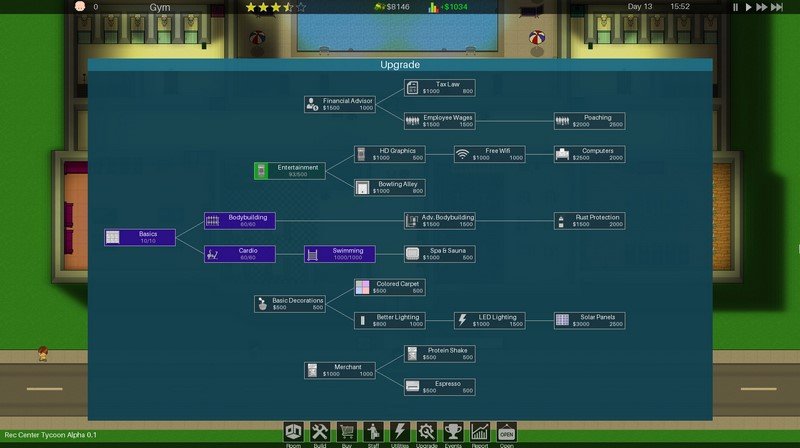Click the Upgrade gear icon
The width and height of the screenshot is (800, 448).
pyautogui.click(x=427, y=431)
